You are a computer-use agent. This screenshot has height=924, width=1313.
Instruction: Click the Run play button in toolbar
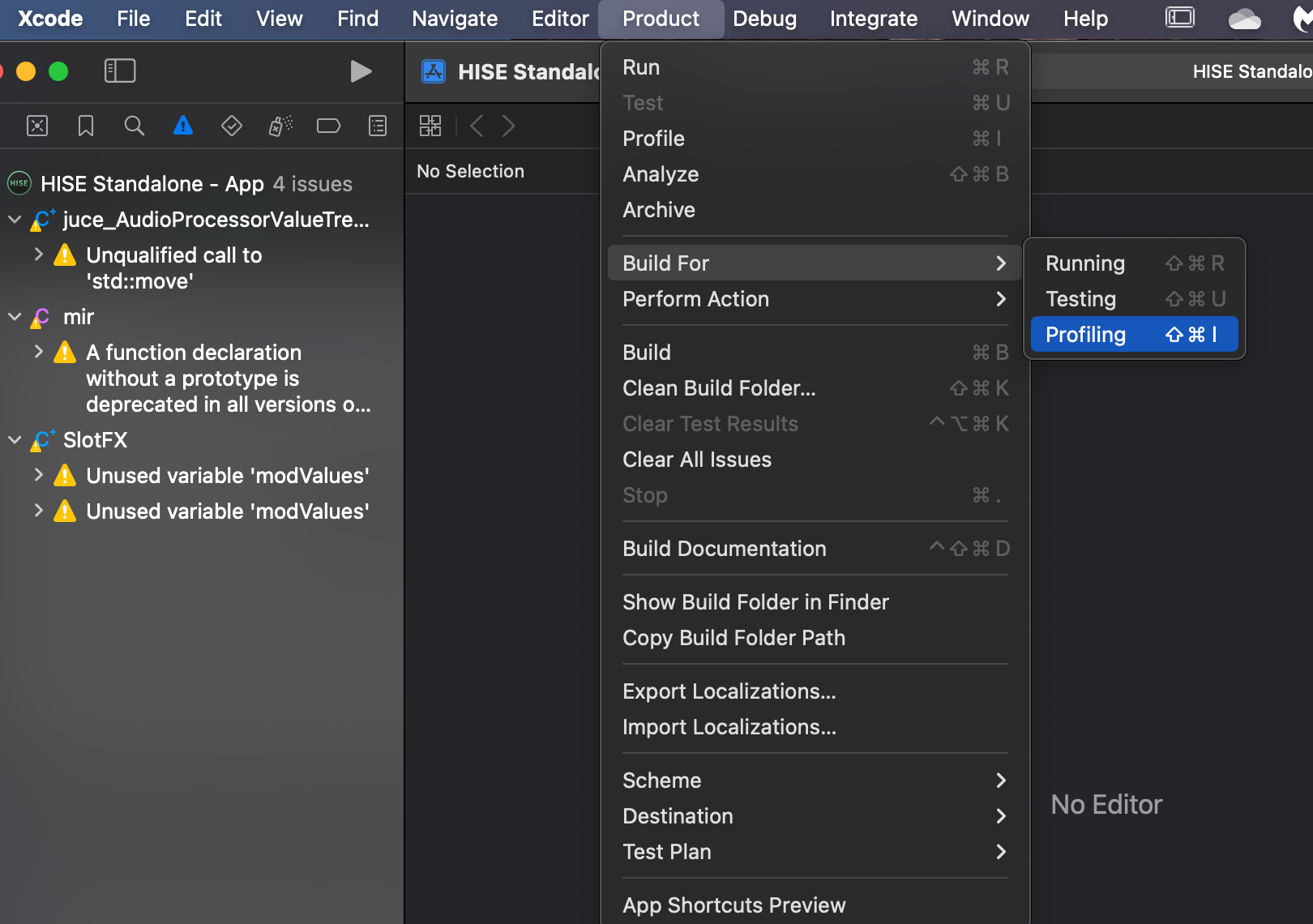[x=361, y=71]
